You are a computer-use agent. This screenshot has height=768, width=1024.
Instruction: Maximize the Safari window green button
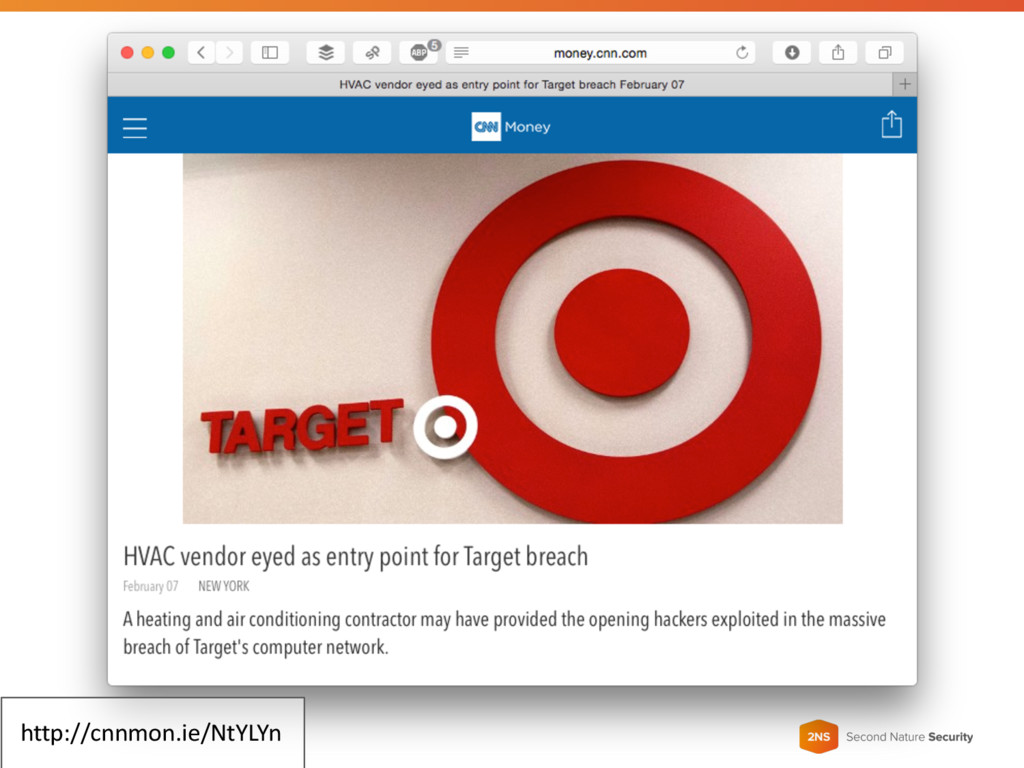(x=168, y=53)
